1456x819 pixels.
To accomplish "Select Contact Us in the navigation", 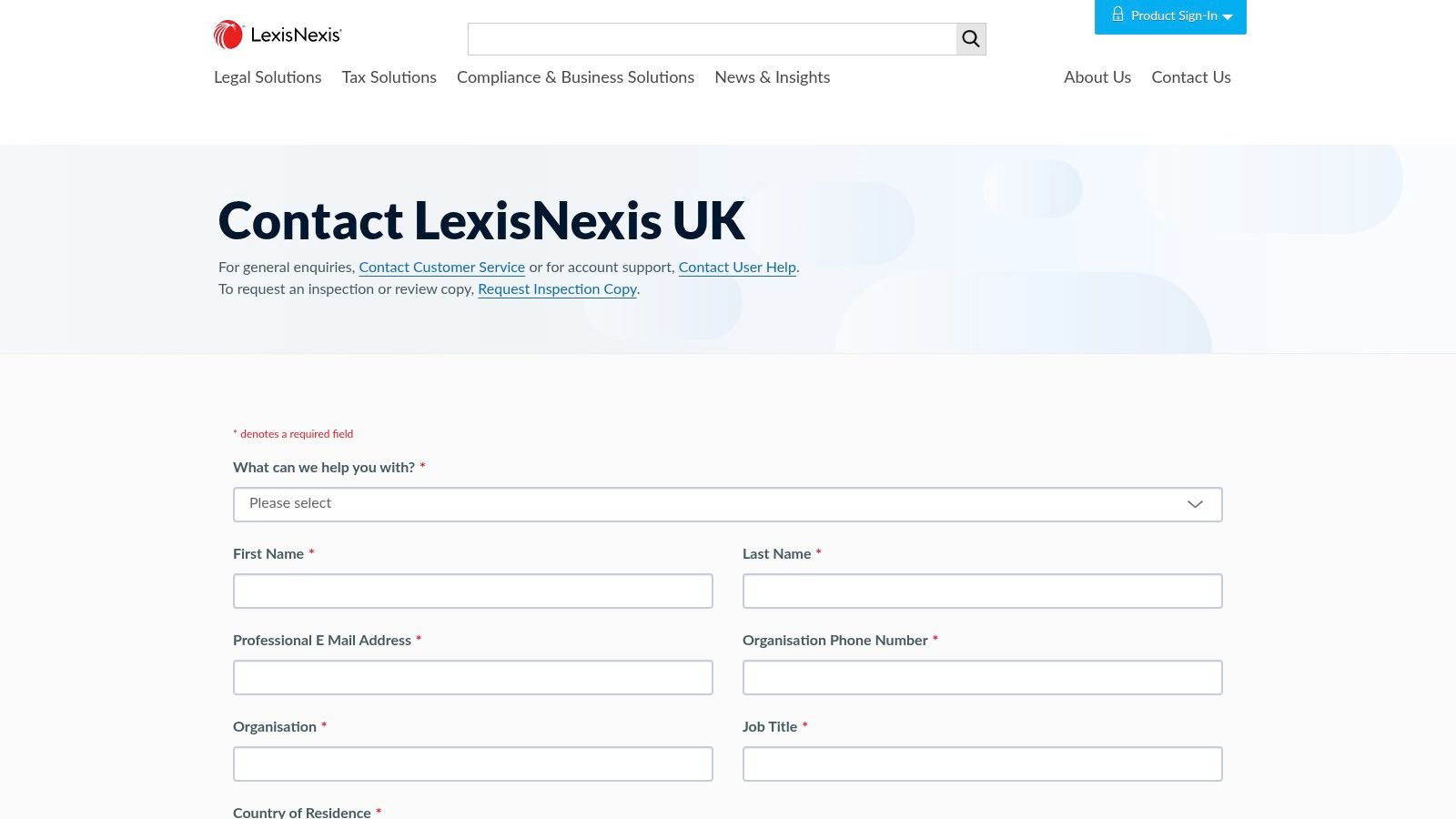I will (1191, 78).
